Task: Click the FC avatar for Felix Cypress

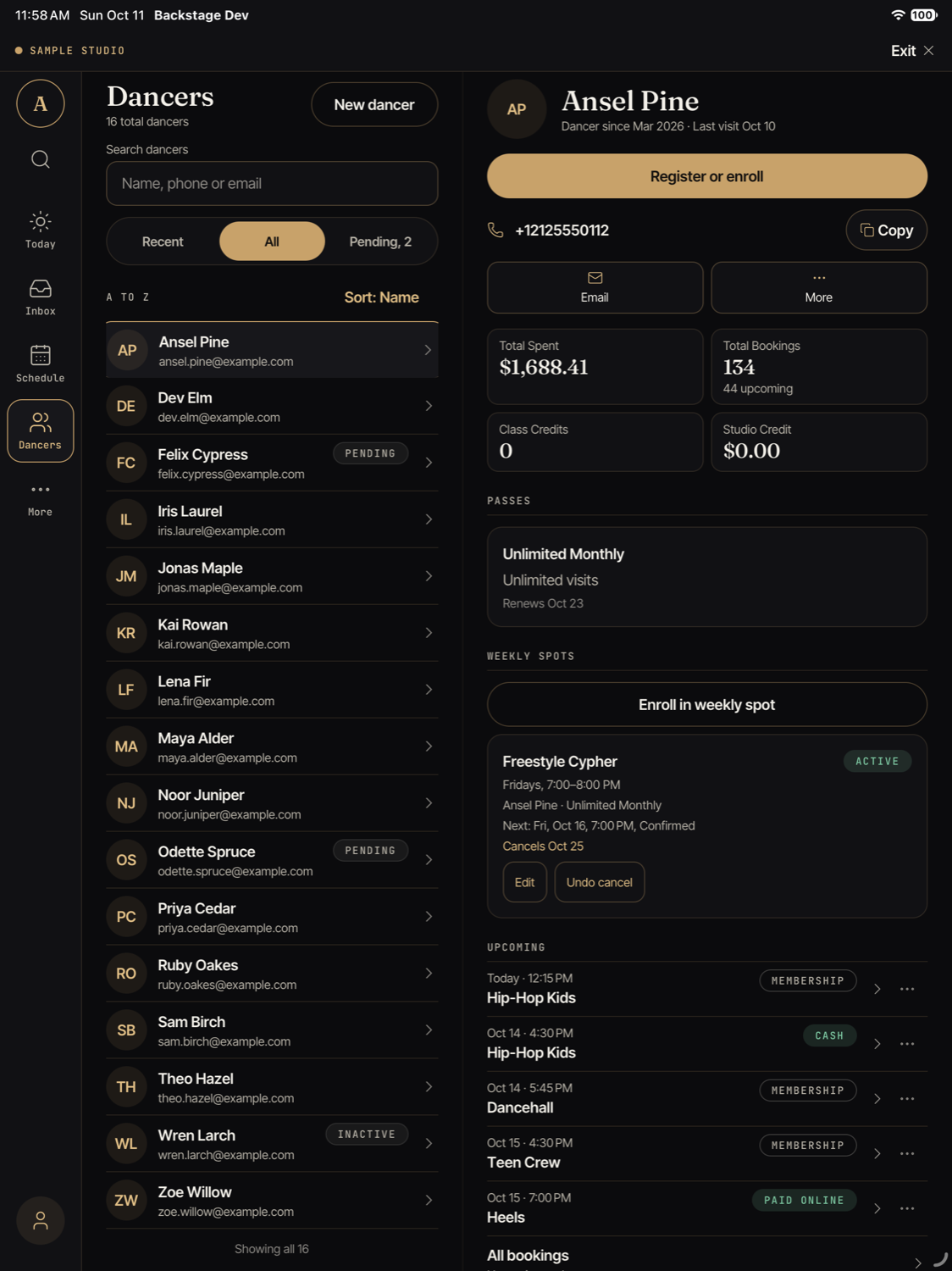Action: coord(126,463)
